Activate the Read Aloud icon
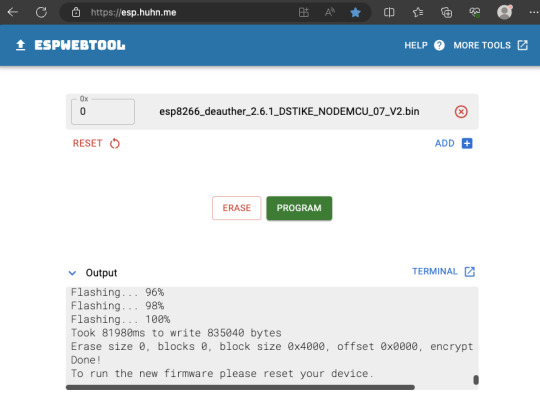The image size is (540, 399). [x=330, y=13]
